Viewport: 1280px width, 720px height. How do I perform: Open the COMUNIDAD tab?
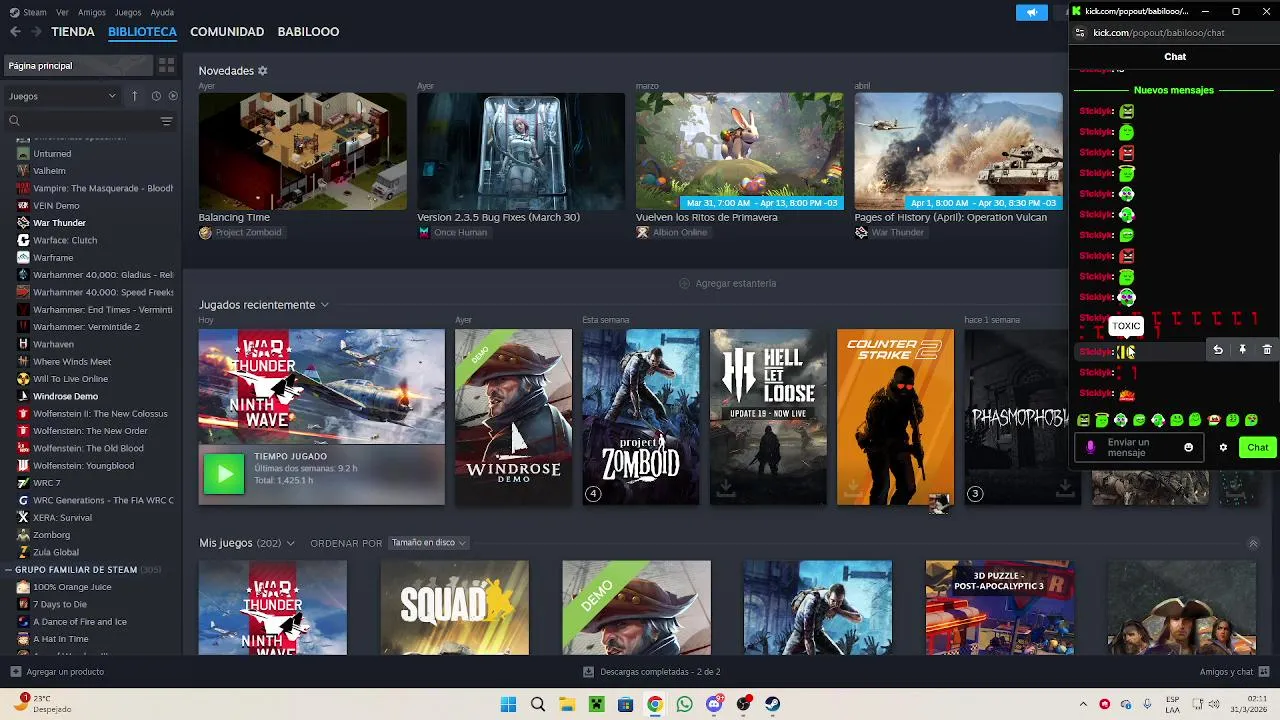click(227, 32)
